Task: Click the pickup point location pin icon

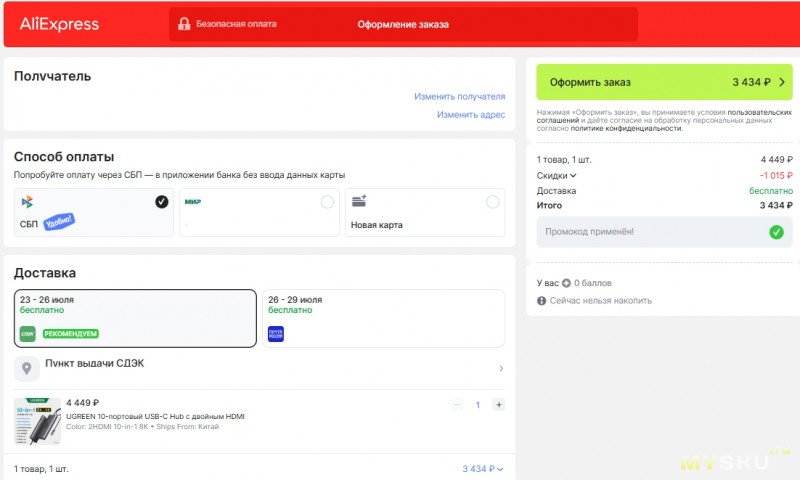Action: 27,368
